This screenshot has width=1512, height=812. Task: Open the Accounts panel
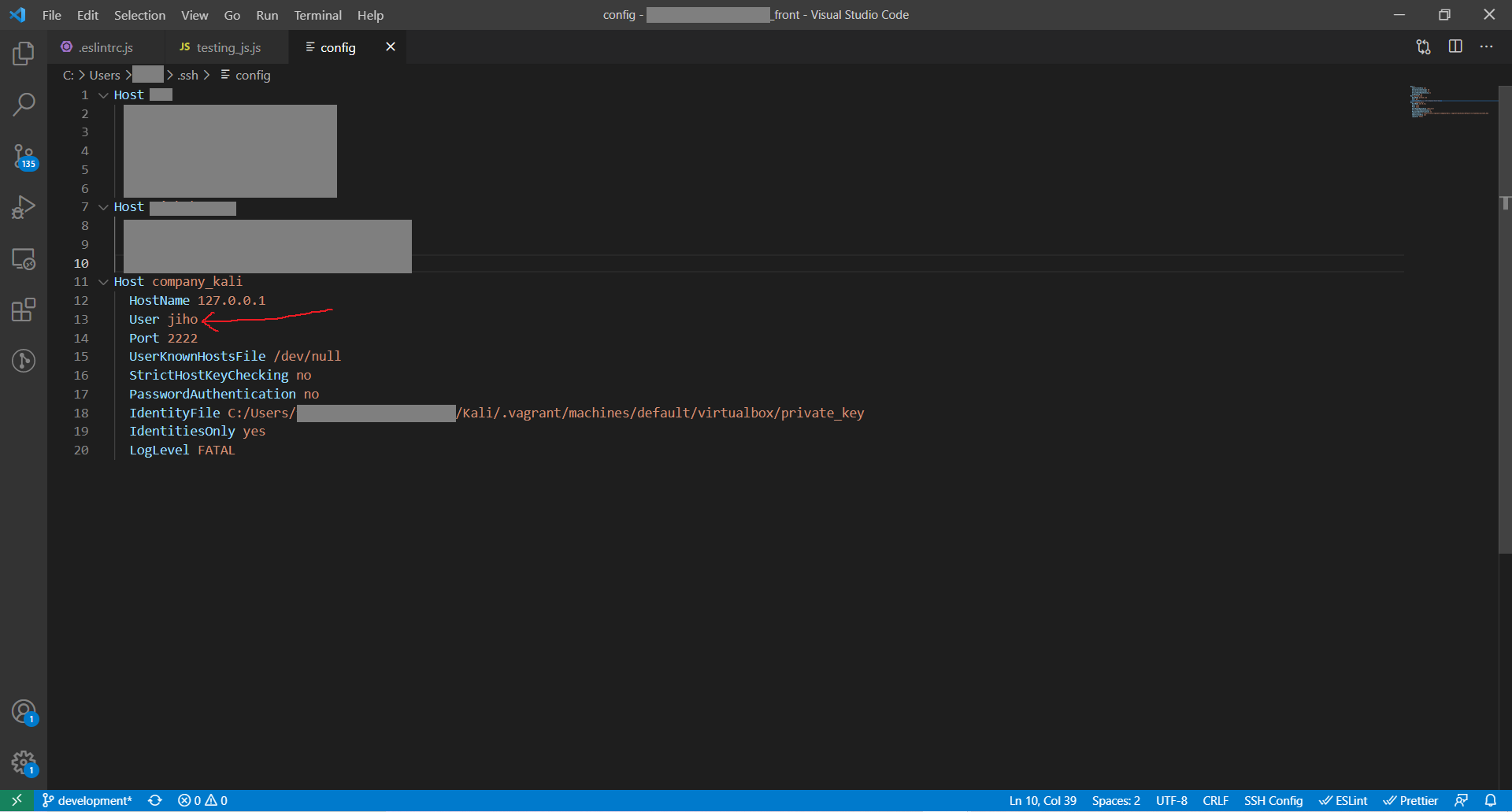tap(24, 711)
